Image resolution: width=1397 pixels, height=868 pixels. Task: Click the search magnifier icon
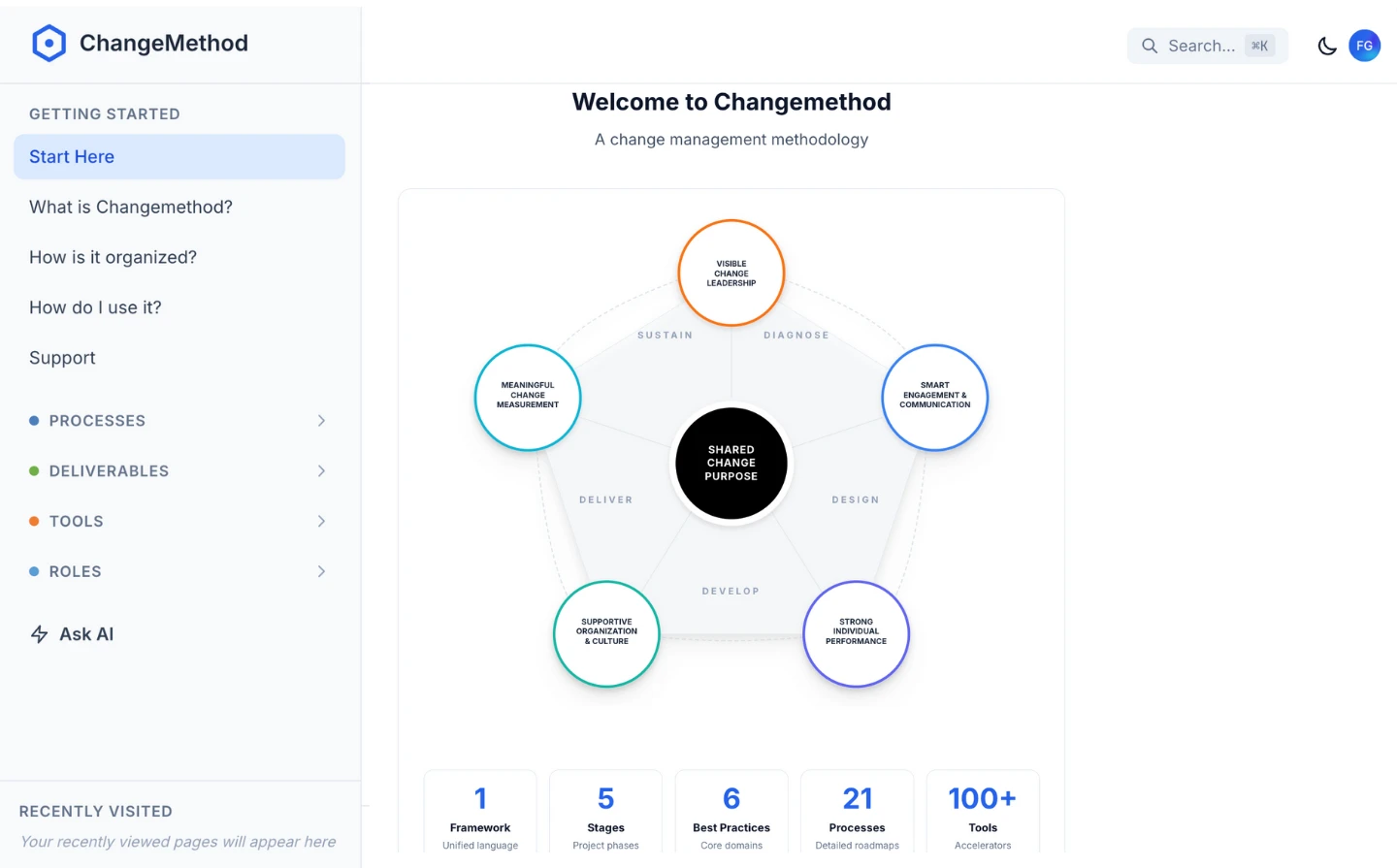click(x=1150, y=46)
